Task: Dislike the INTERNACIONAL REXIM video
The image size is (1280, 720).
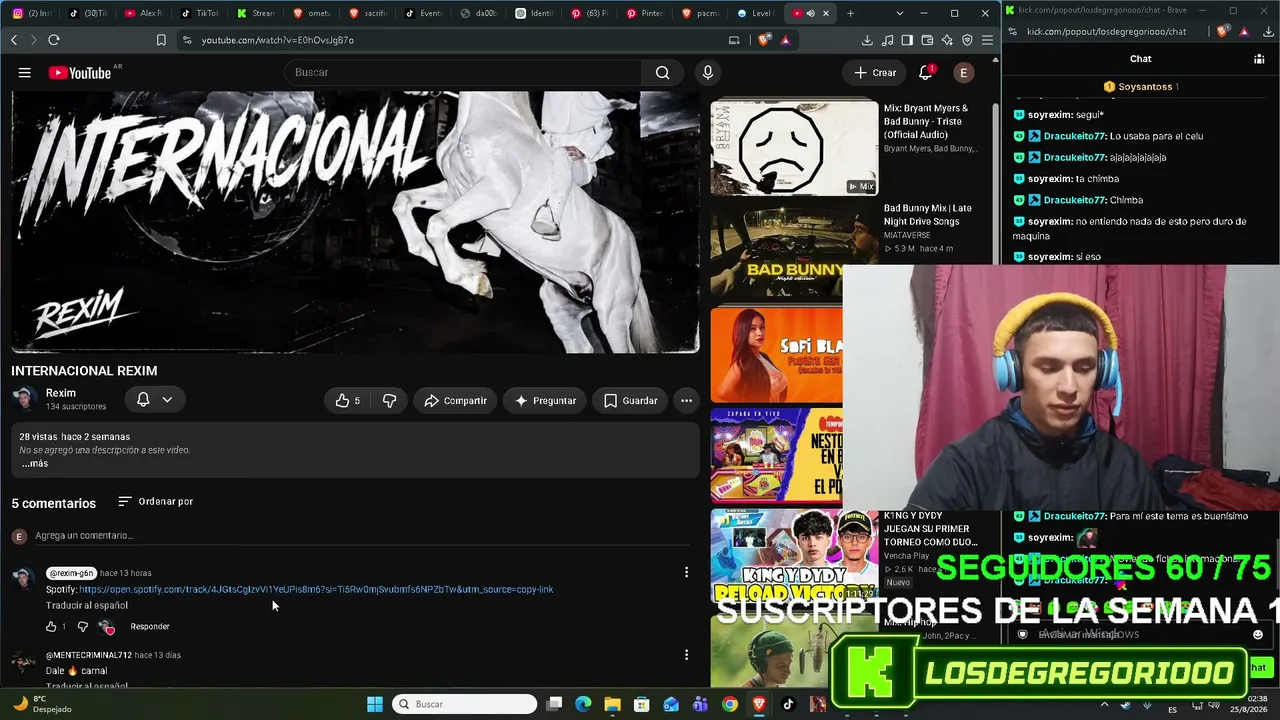Action: [x=389, y=400]
